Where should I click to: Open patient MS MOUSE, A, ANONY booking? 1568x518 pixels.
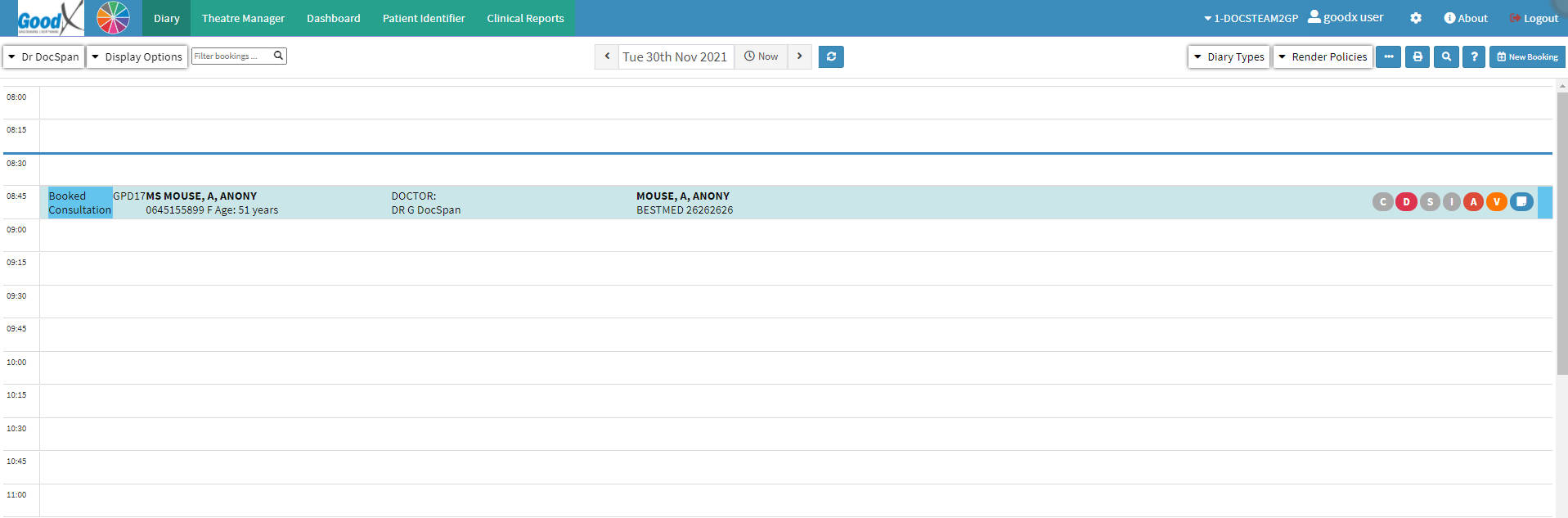202,196
